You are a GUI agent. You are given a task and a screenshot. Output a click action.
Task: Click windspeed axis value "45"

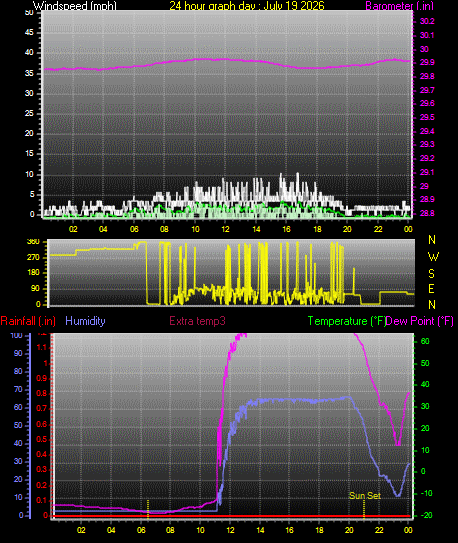pos(29,33)
